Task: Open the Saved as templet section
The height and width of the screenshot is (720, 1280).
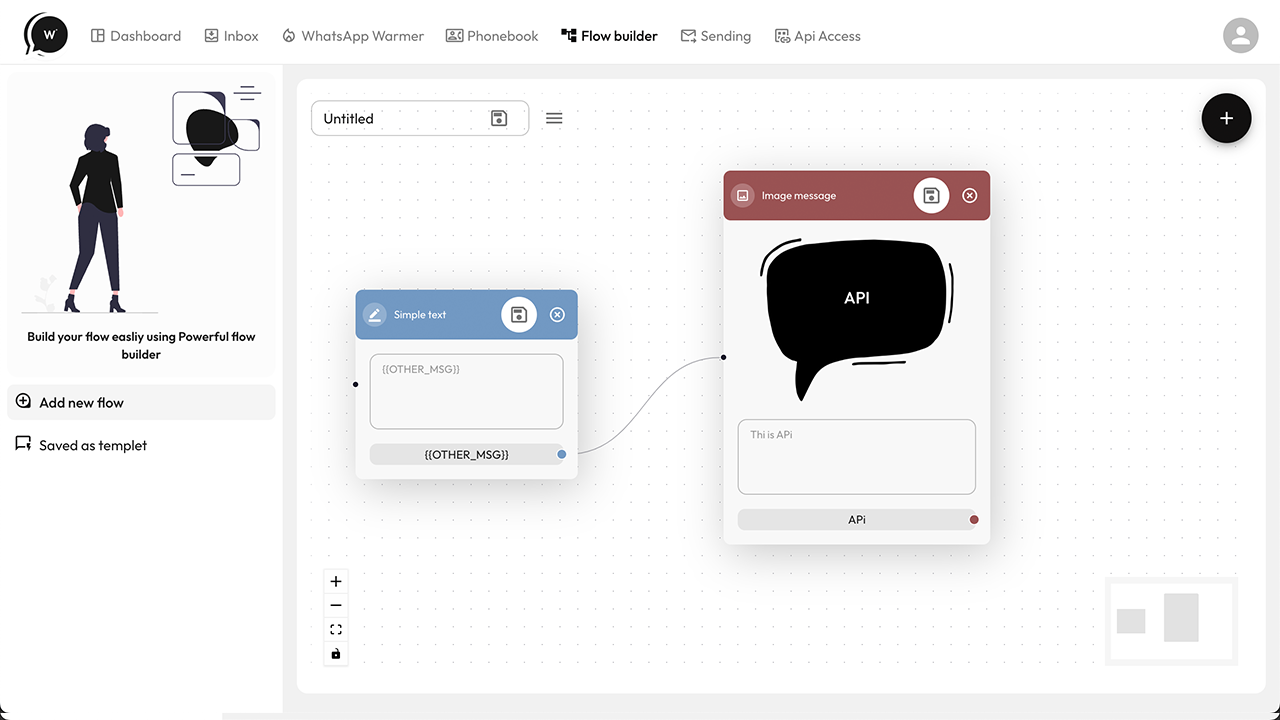Action: point(92,445)
